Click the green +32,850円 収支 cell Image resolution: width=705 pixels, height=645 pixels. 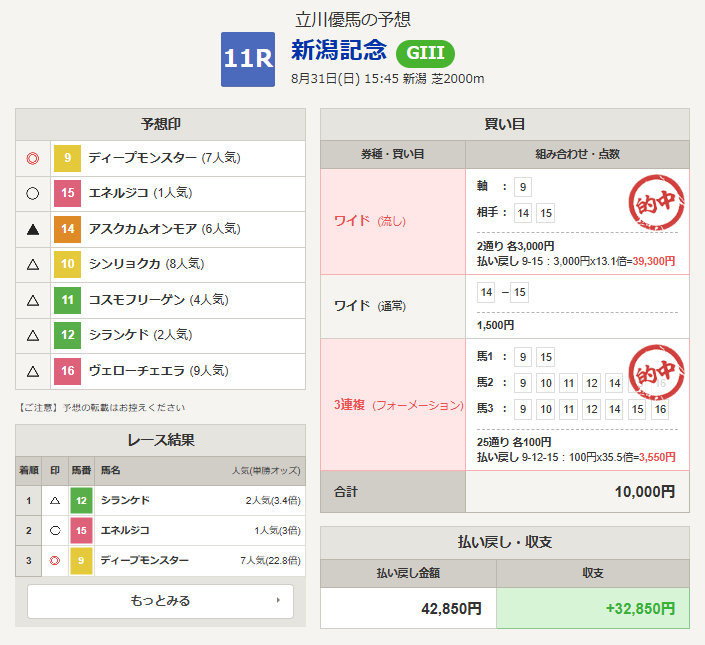click(593, 608)
